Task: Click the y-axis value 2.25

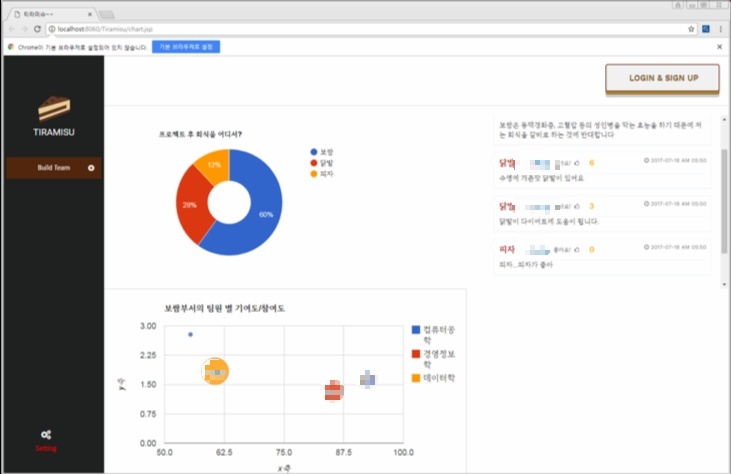Action: coord(148,356)
